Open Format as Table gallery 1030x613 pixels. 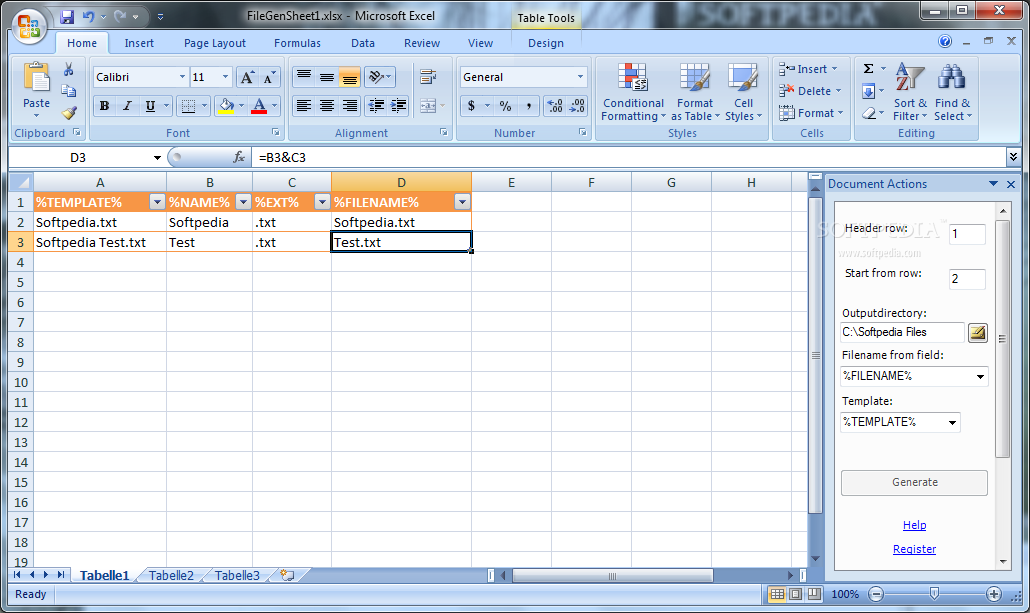click(x=695, y=92)
